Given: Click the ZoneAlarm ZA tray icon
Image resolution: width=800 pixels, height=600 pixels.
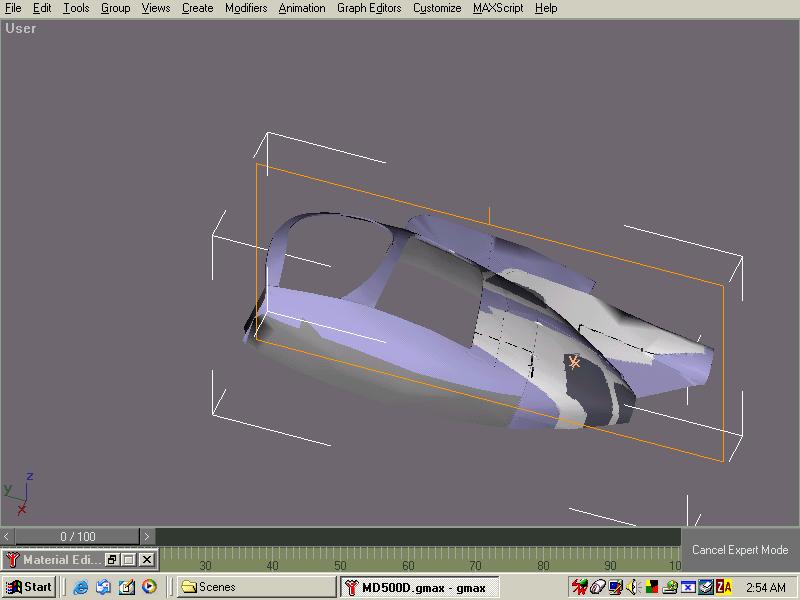Looking at the screenshot, I should point(723,587).
